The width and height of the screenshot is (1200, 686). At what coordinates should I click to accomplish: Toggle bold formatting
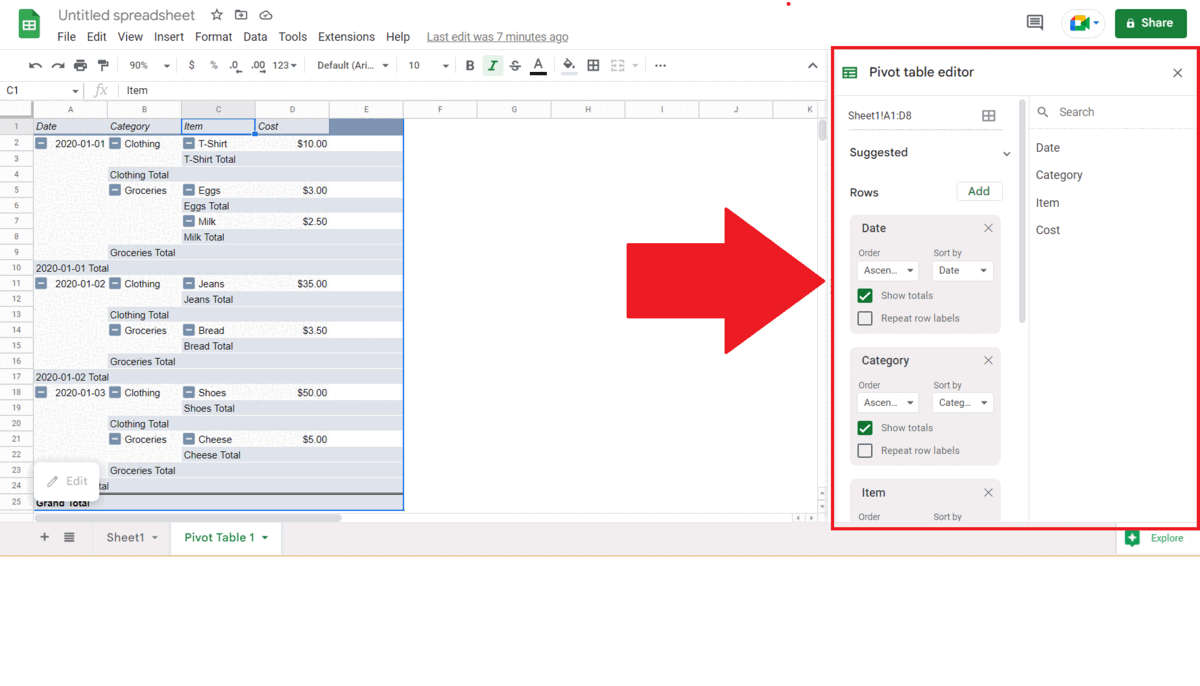[x=470, y=65]
